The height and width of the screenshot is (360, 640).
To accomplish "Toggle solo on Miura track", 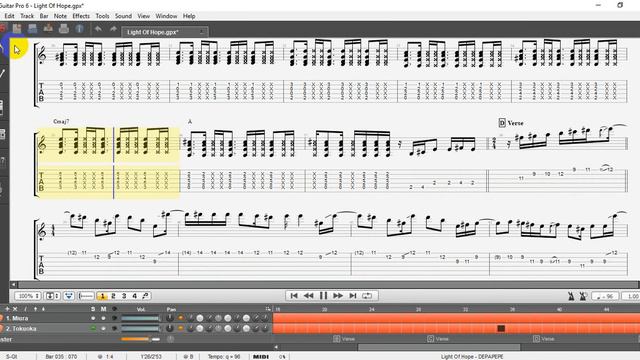I will [93, 318].
